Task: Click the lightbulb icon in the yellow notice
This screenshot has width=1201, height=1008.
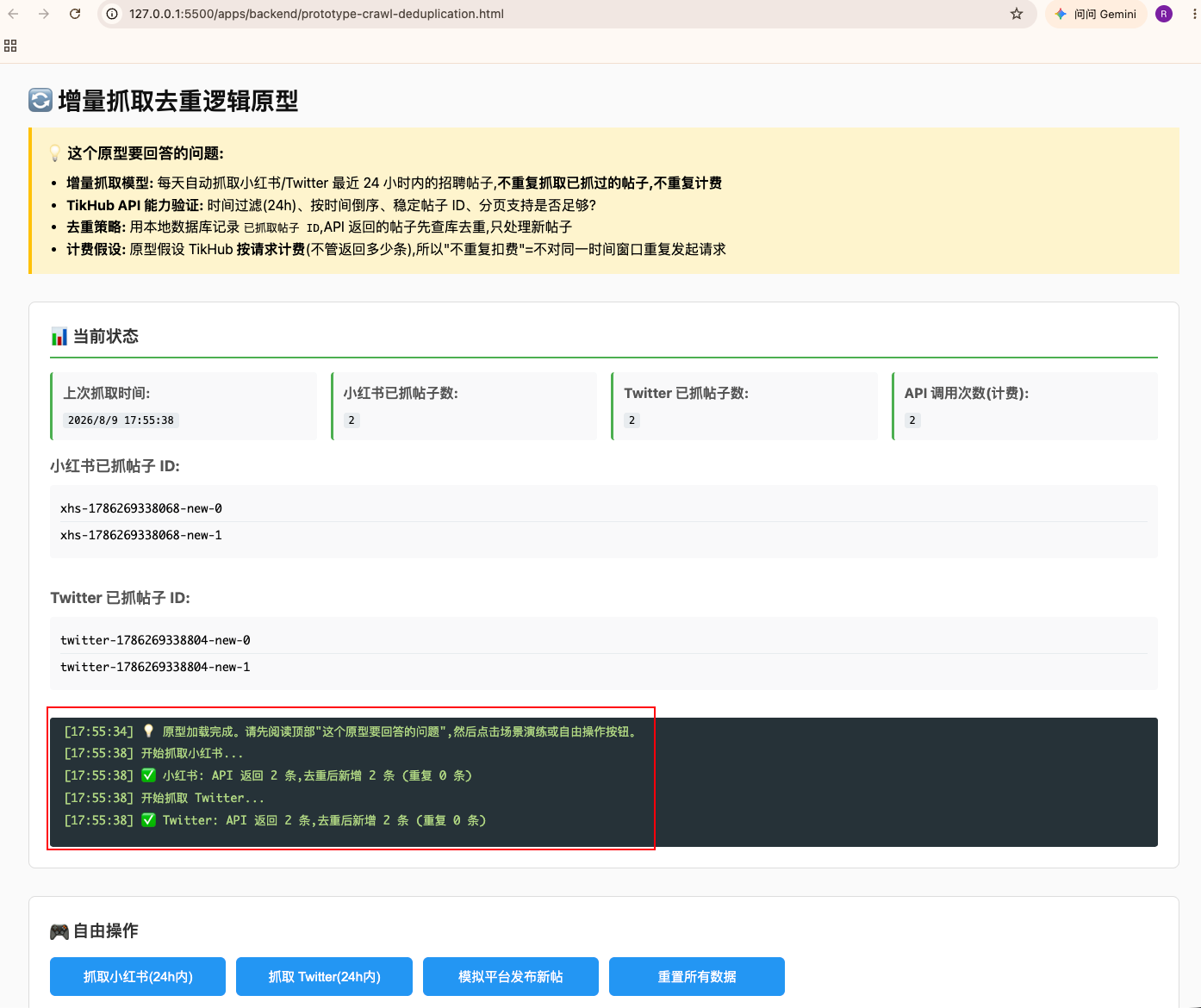Action: pyautogui.click(x=55, y=153)
